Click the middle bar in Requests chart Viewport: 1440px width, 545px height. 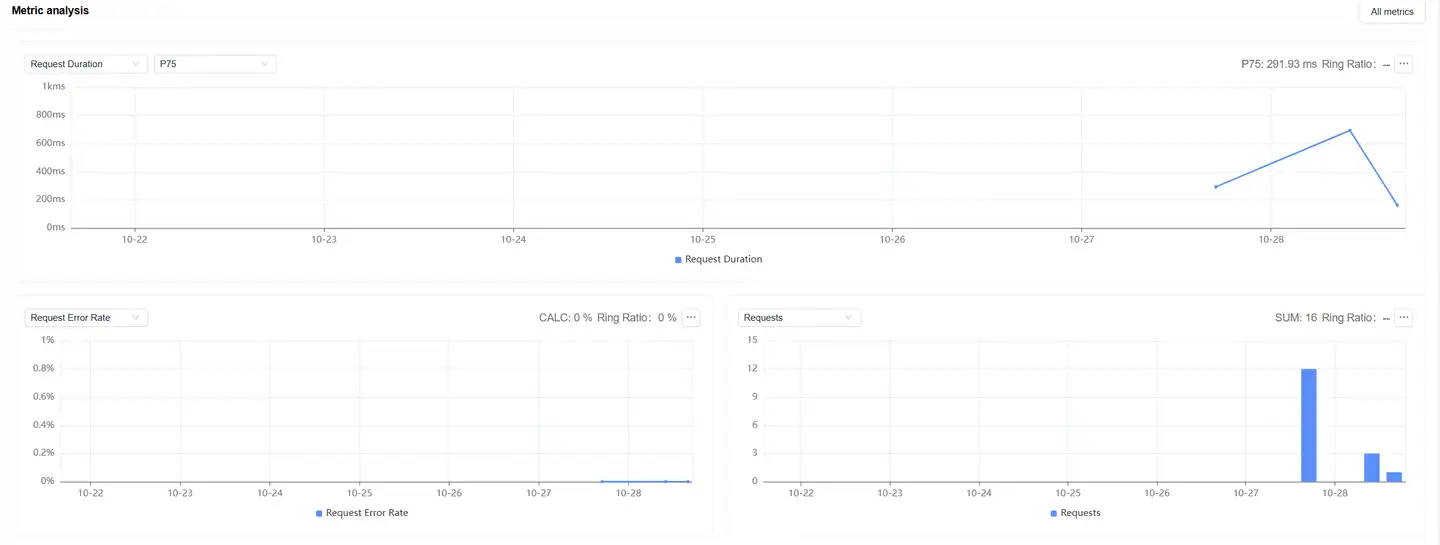[x=1372, y=467]
